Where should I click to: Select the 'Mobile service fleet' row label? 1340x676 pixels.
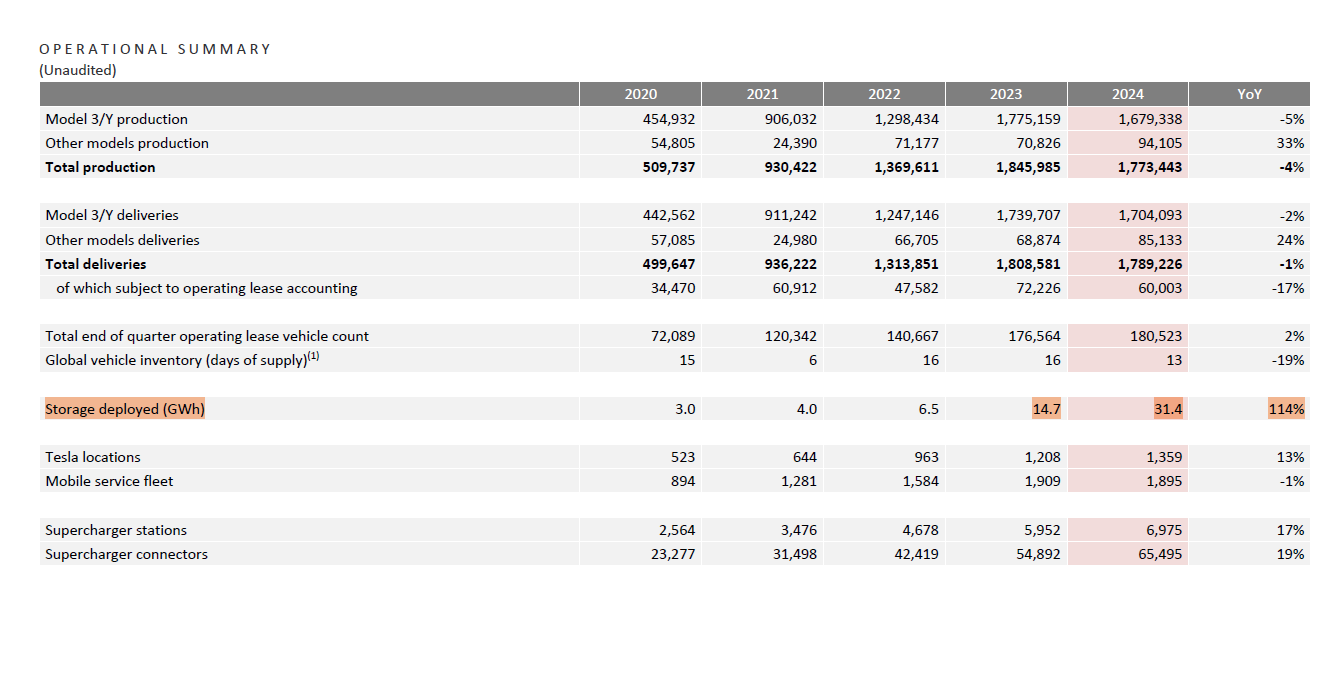(x=109, y=481)
